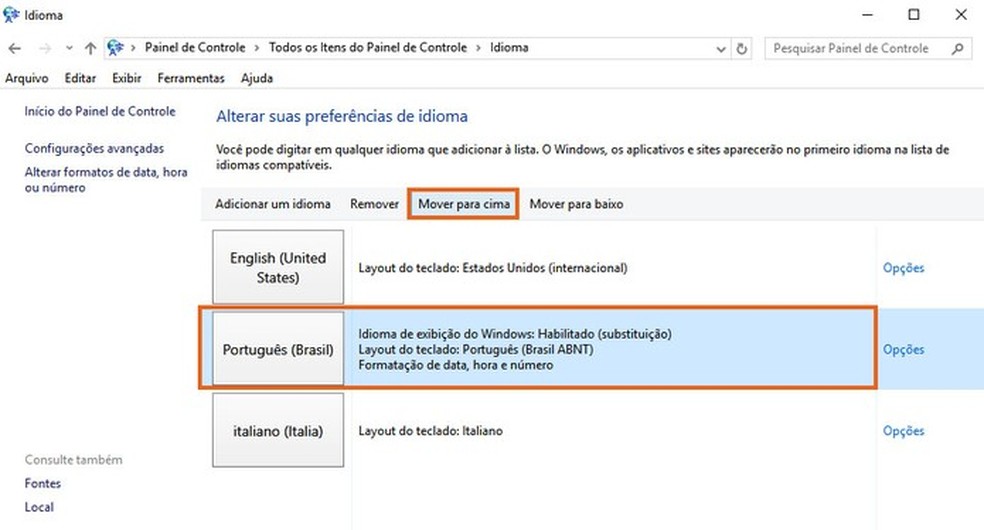Screen dimensions: 984x530
Task: Click Formatação de data, hora e número text
Action: tap(456, 365)
